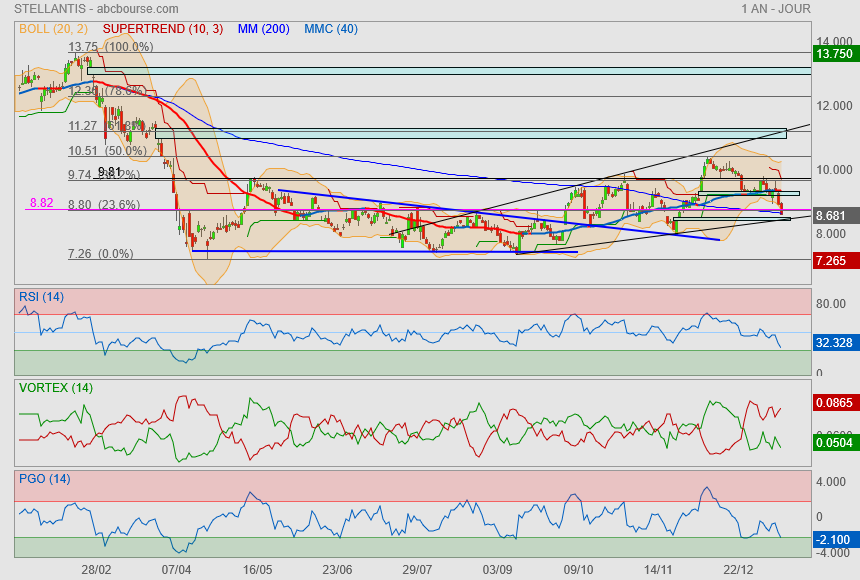Screen dimensions: 860x580
Task: Click the 09/10 date on the time axis
Action: pos(579,569)
